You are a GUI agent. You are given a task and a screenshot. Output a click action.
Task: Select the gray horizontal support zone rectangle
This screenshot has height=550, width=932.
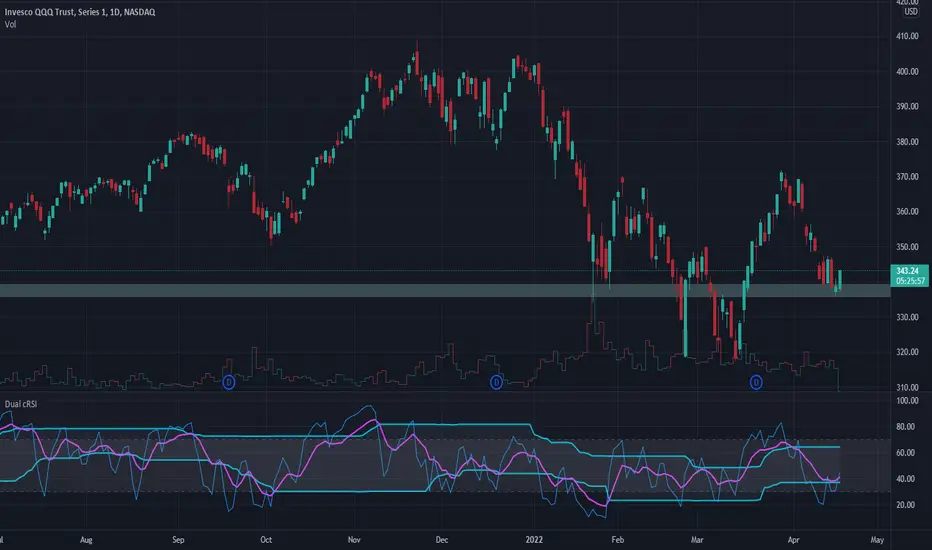[445, 290]
